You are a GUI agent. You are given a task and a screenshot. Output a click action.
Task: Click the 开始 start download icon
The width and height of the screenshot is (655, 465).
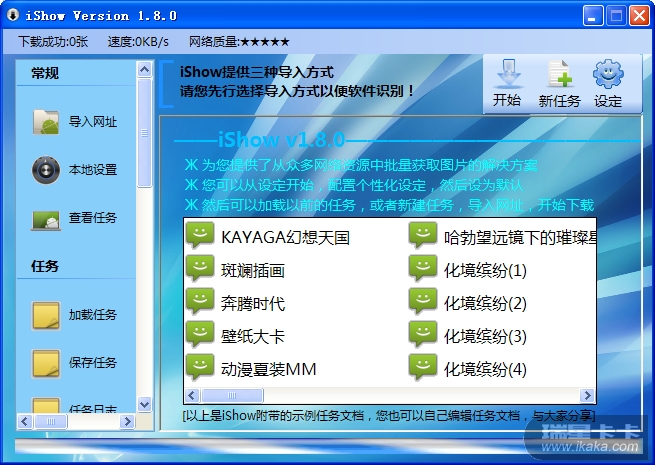point(508,75)
